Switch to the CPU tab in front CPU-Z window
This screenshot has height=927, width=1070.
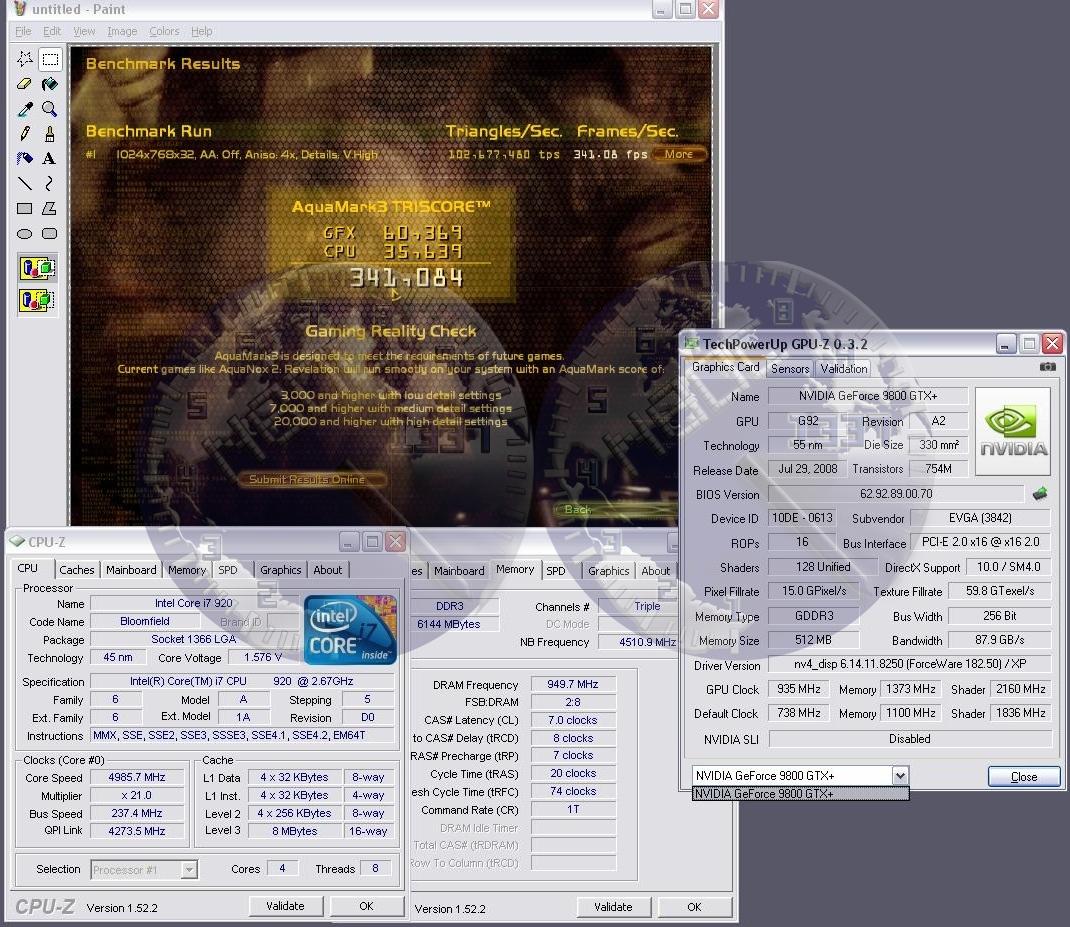coord(27,569)
